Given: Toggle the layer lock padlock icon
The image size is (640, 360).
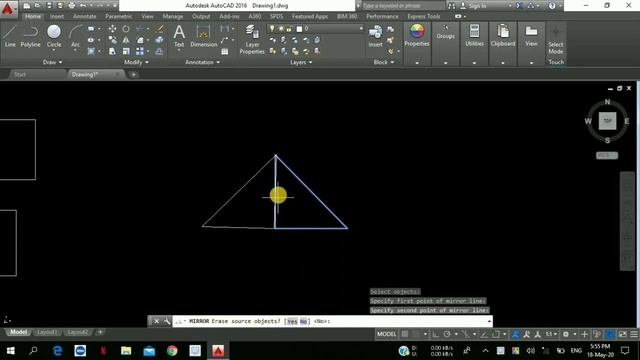Looking at the screenshot, I should pyautogui.click(x=289, y=29).
